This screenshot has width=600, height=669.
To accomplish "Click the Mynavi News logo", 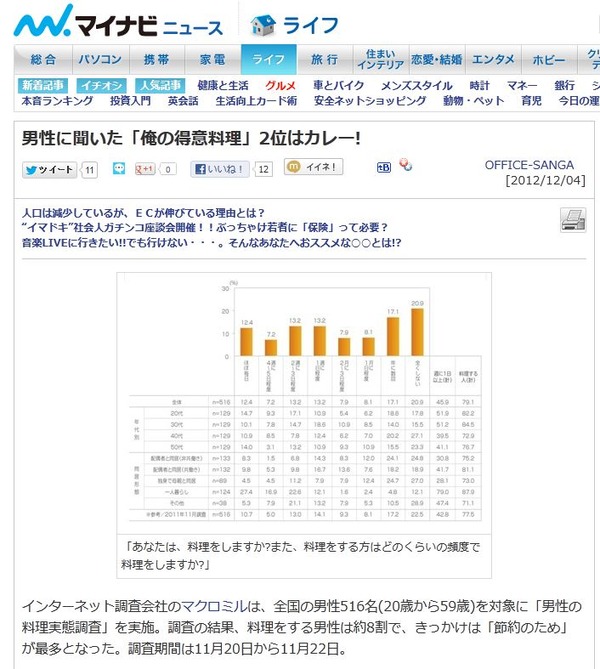I will 118,22.
